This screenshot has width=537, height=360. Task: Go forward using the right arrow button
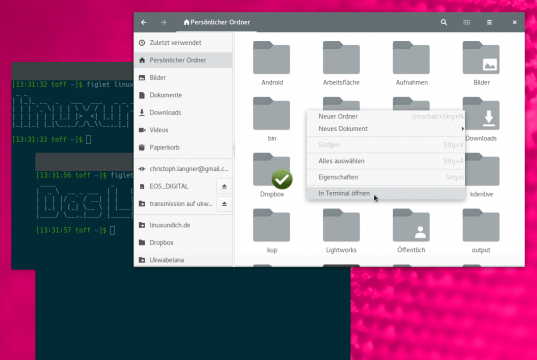163,22
